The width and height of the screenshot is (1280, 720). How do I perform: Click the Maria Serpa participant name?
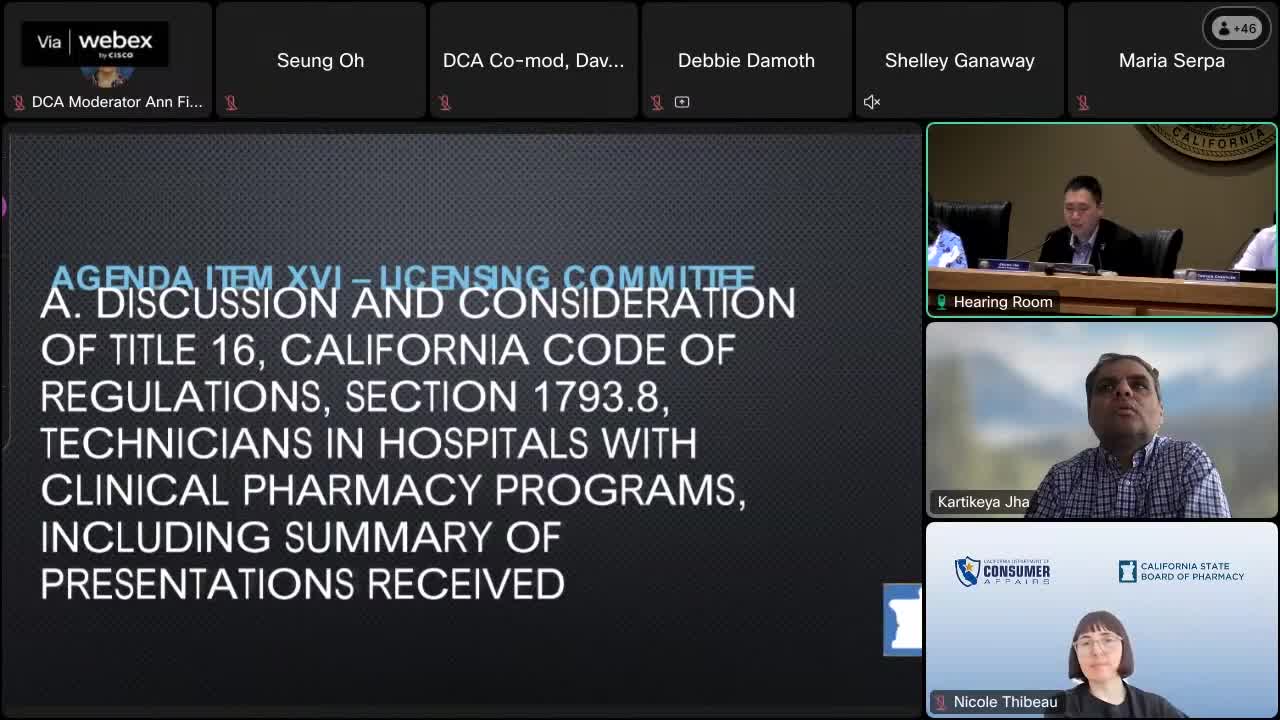click(1171, 61)
